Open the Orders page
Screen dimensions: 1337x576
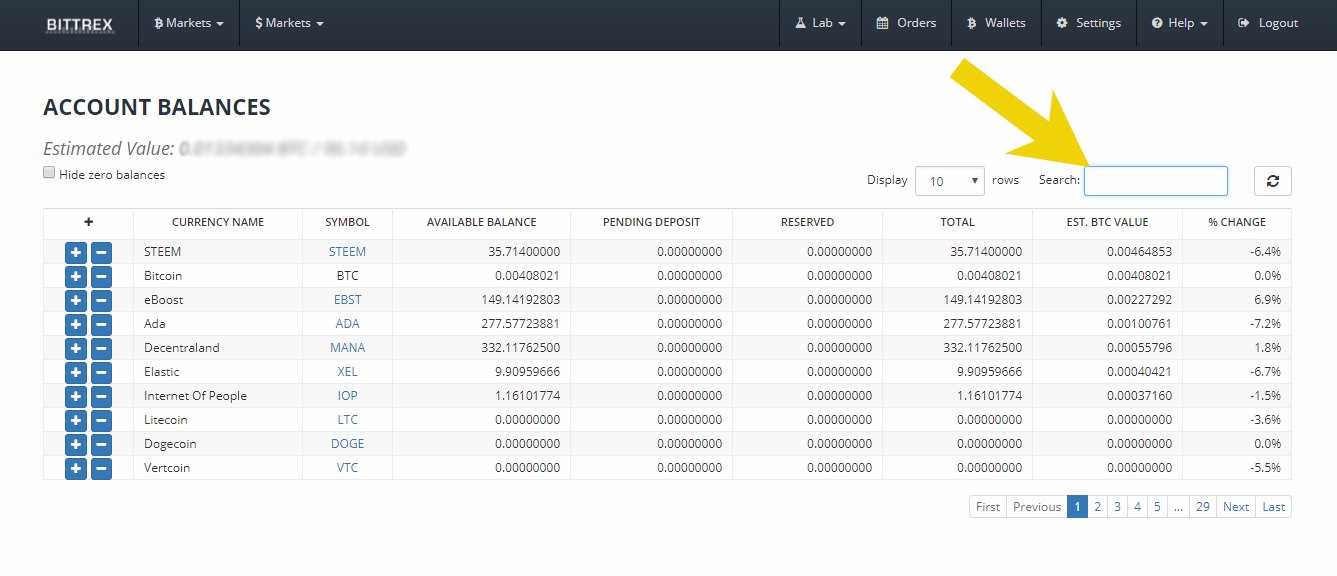[906, 23]
